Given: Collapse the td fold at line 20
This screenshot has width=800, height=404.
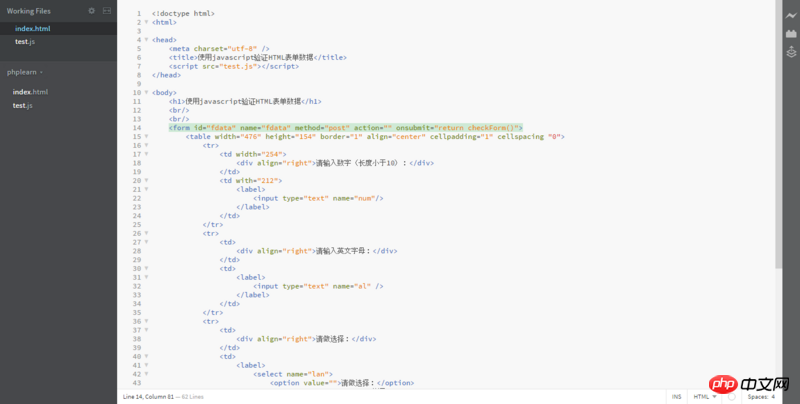Looking at the screenshot, I should pyautogui.click(x=146, y=181).
